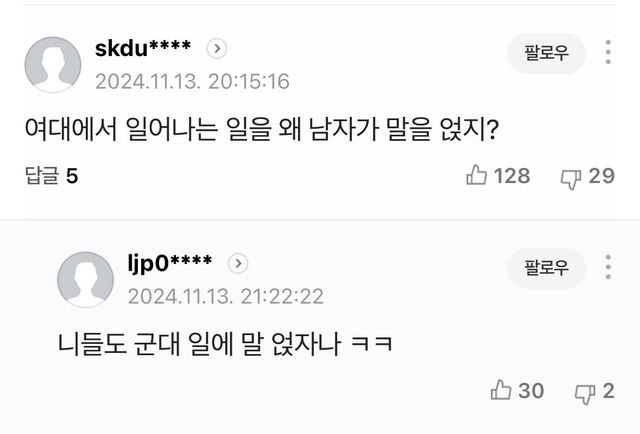Follow user ljp0**** with 팔로우 button
The height and width of the screenshot is (434, 640).
pyautogui.click(x=546, y=267)
